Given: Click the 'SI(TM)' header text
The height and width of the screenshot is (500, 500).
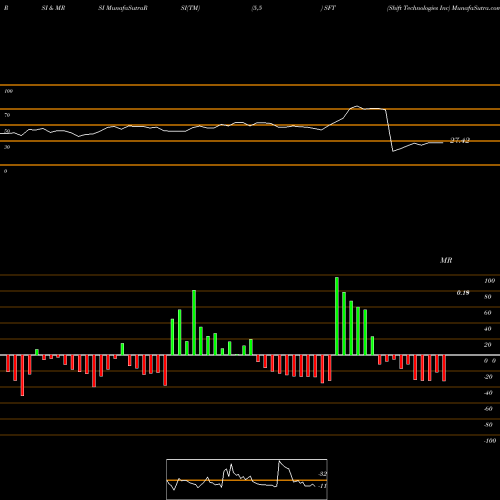Looking at the screenshot, I should tap(190, 8).
